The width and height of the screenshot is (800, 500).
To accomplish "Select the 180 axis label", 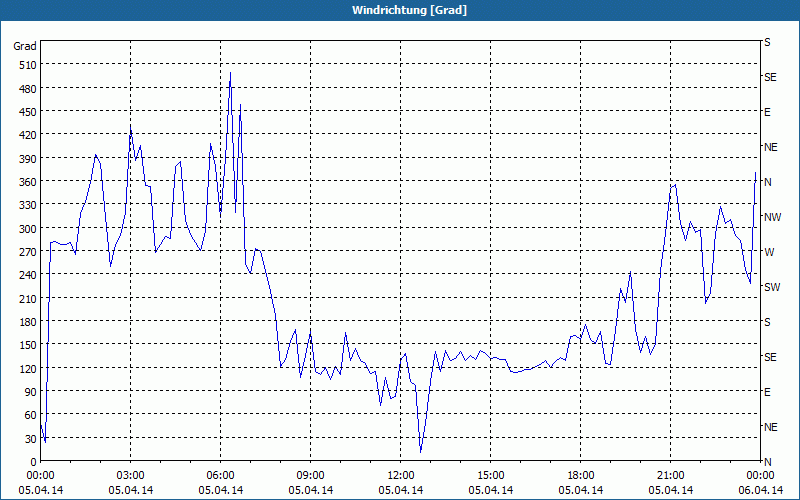I will (28, 321).
